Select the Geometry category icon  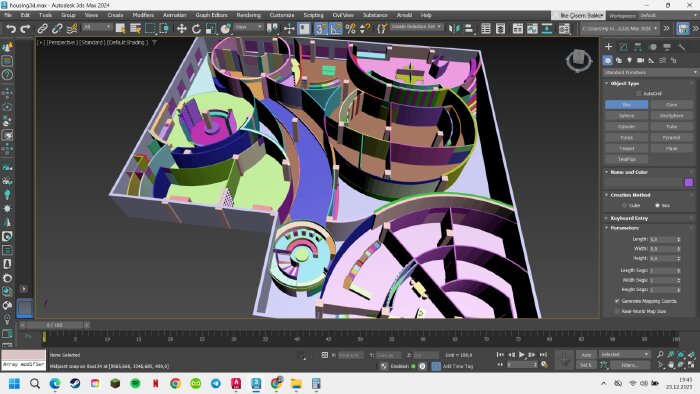point(608,60)
